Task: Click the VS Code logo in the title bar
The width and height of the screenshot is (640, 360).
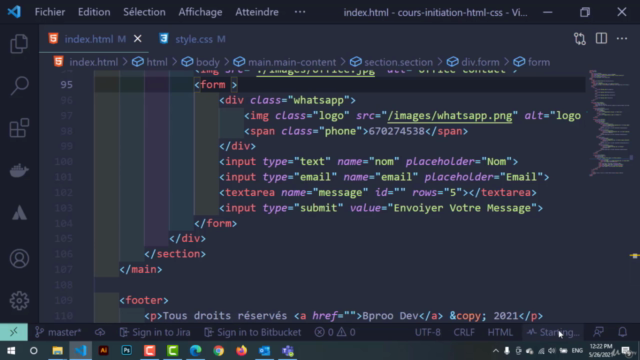Action: pos(14,12)
